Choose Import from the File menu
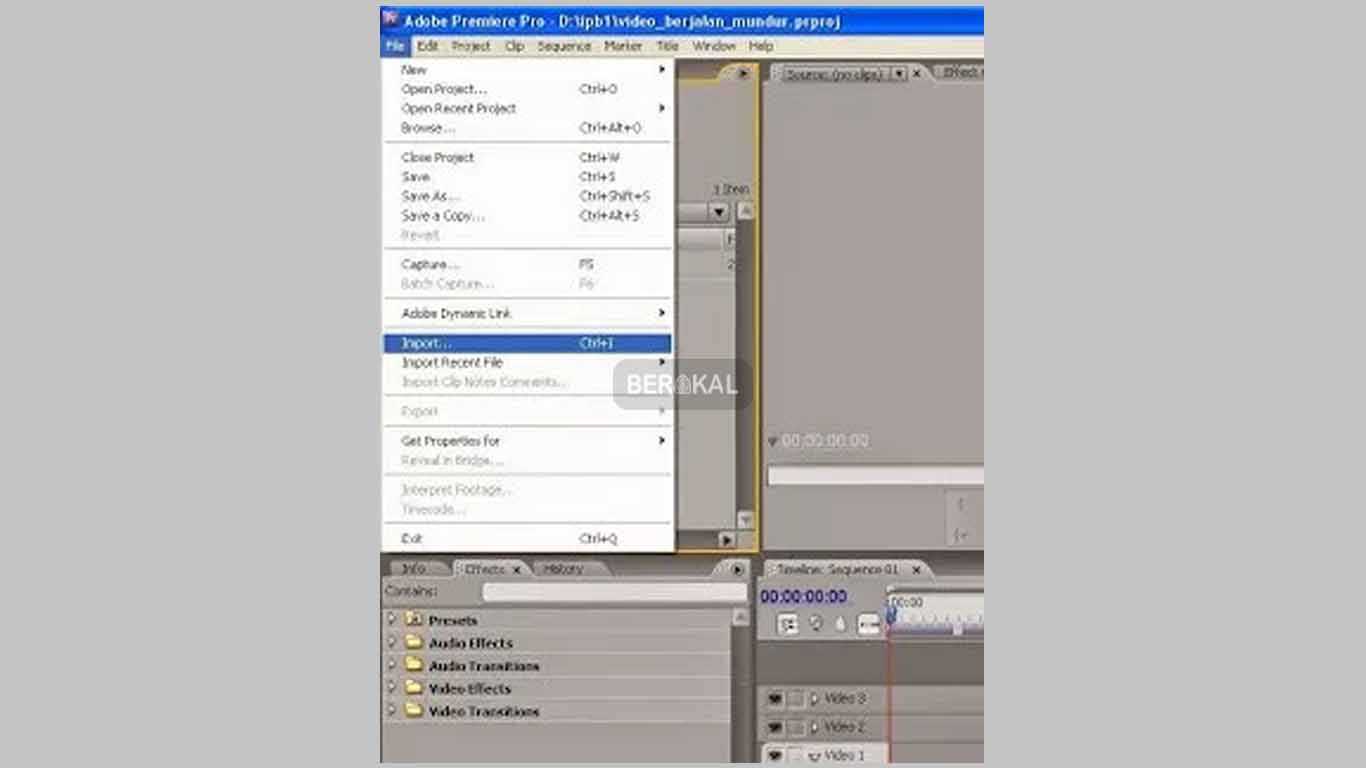Image resolution: width=1366 pixels, height=768 pixels. point(528,343)
